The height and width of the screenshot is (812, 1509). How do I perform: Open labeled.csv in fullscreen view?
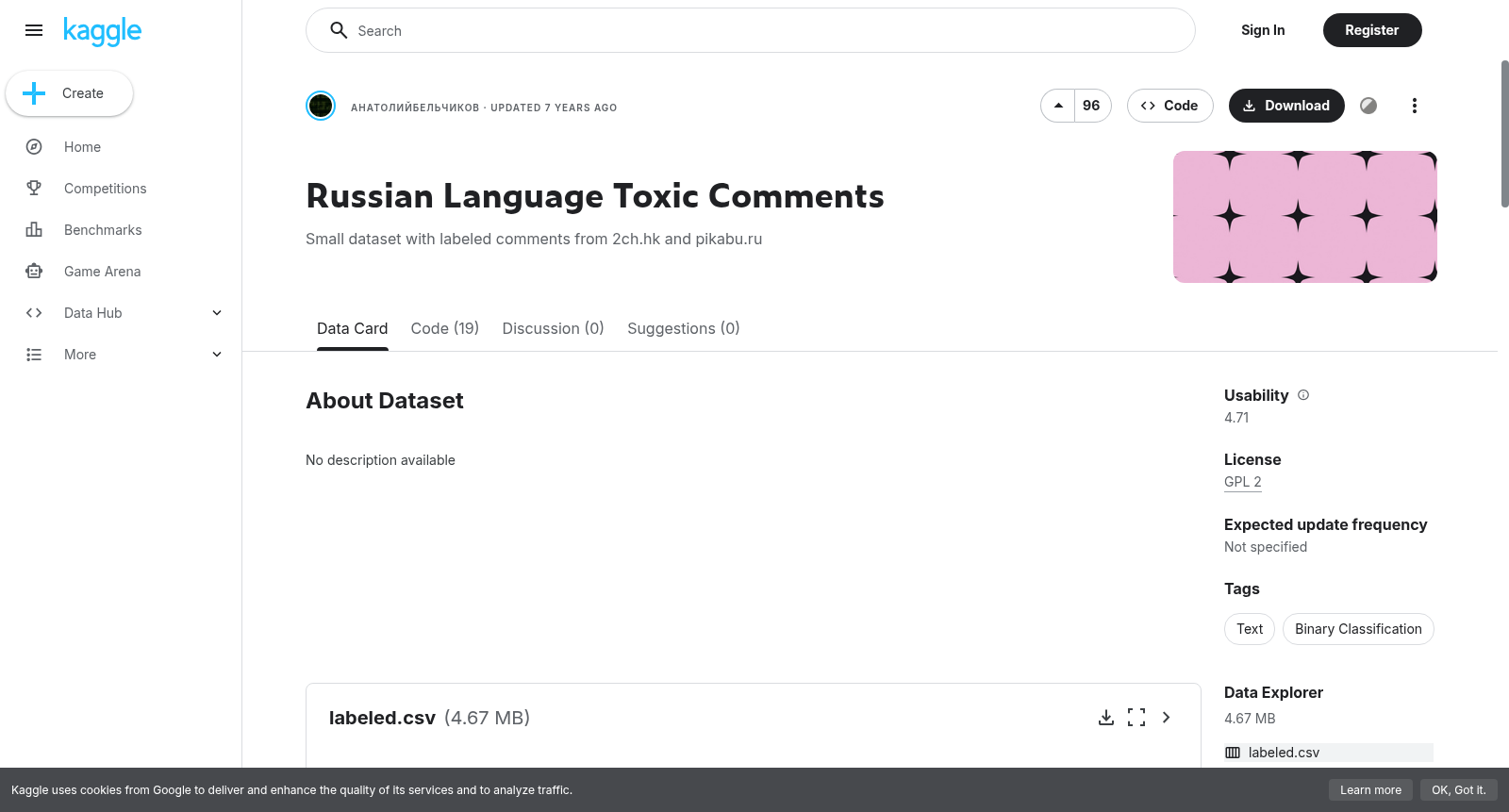click(x=1136, y=718)
